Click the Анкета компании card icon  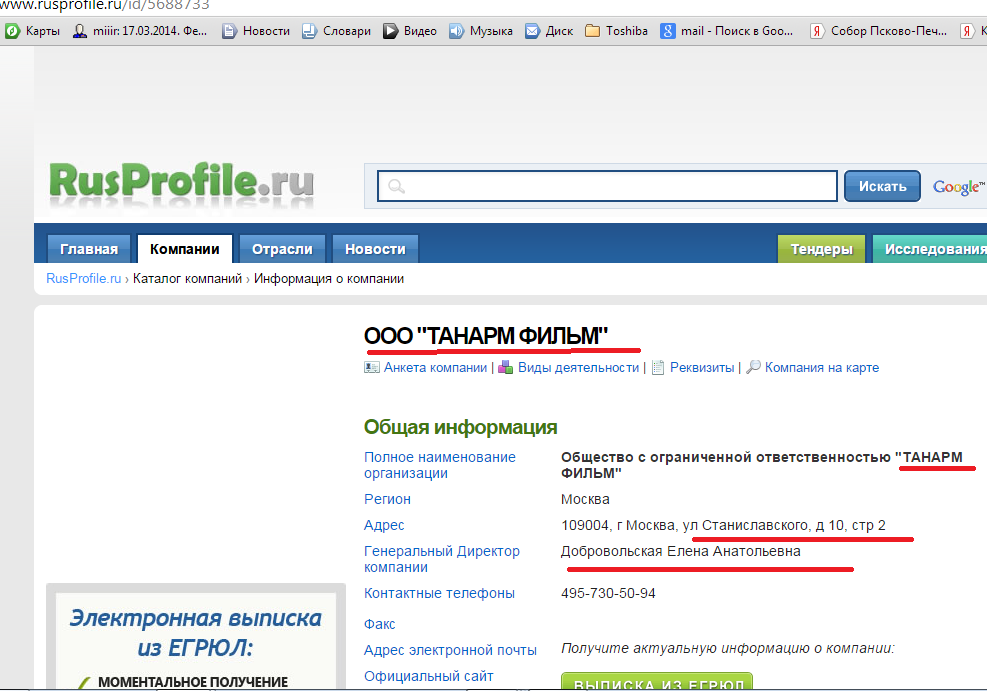tap(371, 368)
